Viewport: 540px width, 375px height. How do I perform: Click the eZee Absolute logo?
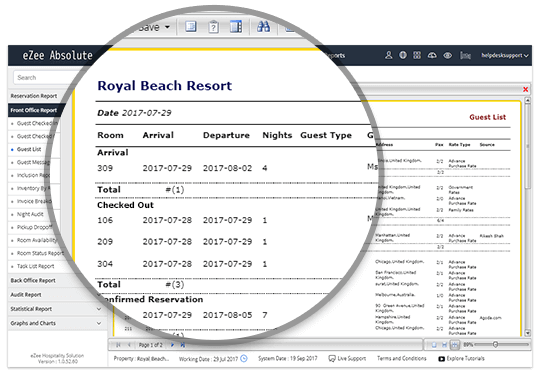[x=58, y=55]
